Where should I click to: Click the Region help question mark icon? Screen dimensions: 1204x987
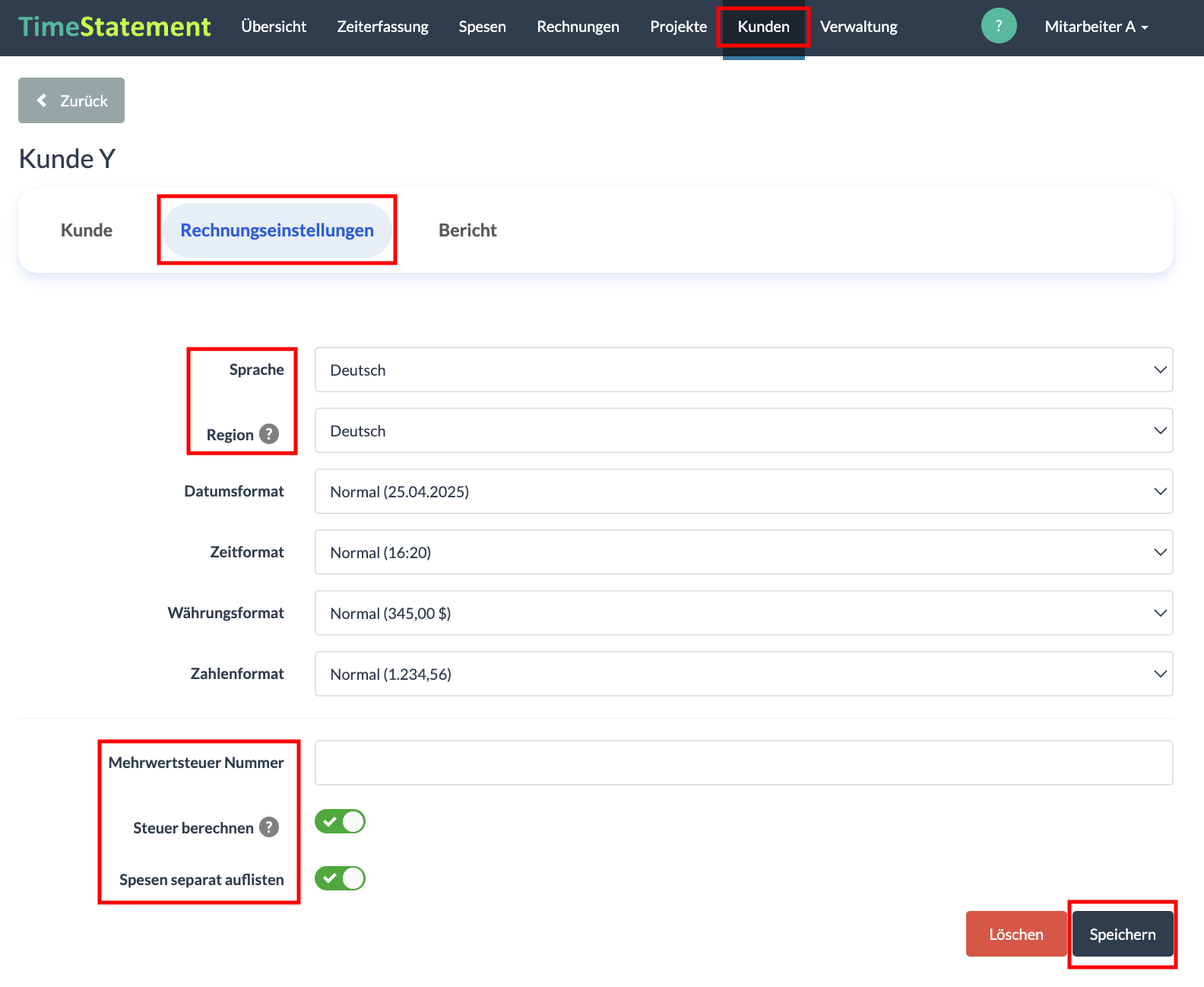pos(269,433)
